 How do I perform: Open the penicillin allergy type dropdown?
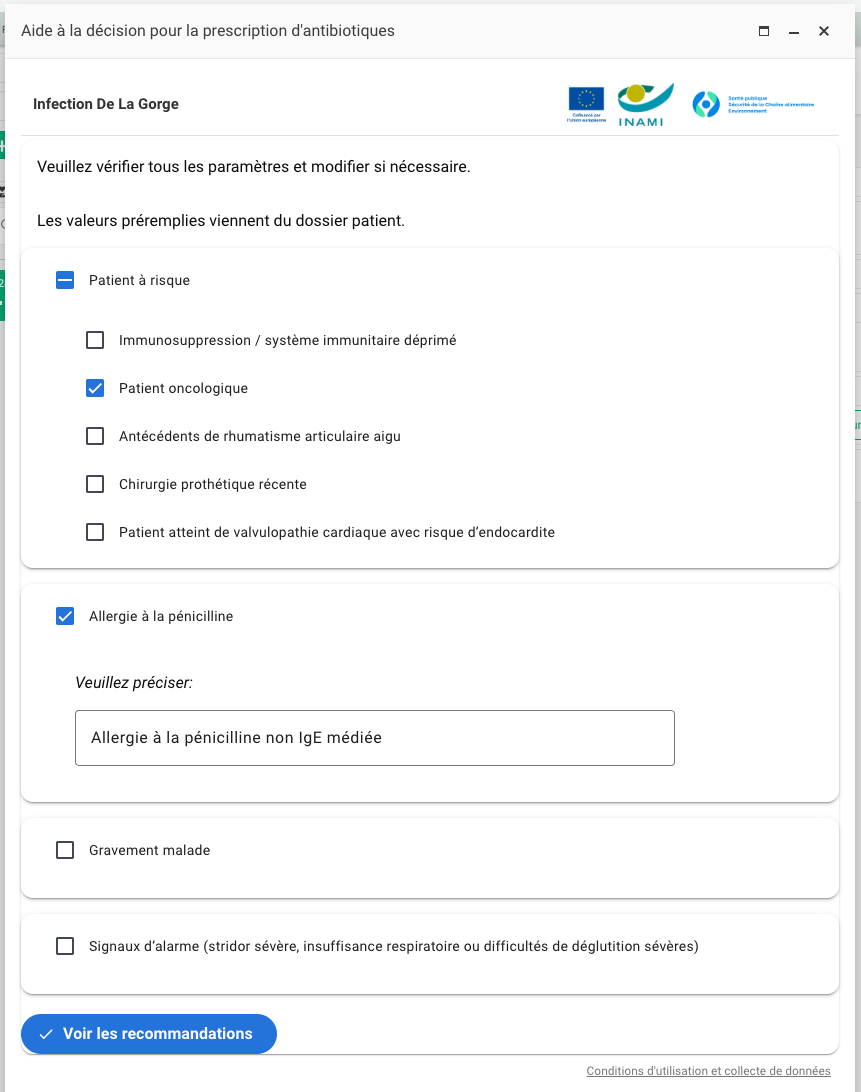[374, 738]
